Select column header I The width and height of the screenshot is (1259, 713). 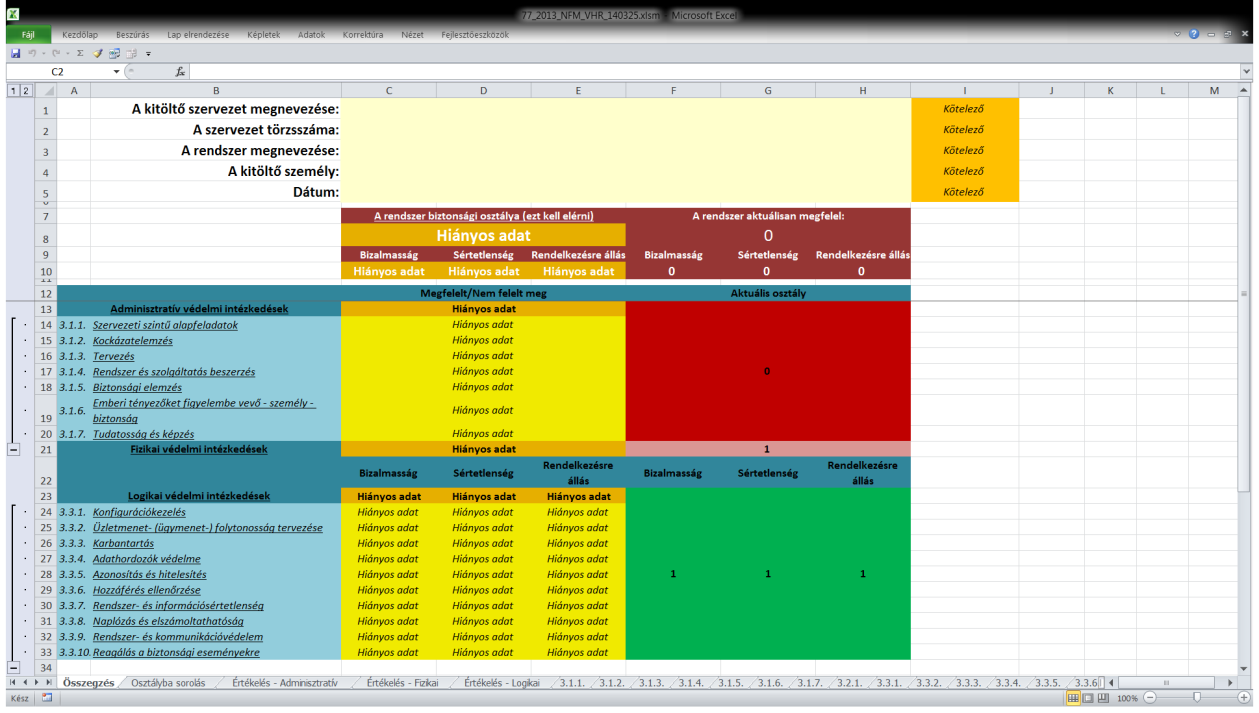pyautogui.click(x=965, y=91)
